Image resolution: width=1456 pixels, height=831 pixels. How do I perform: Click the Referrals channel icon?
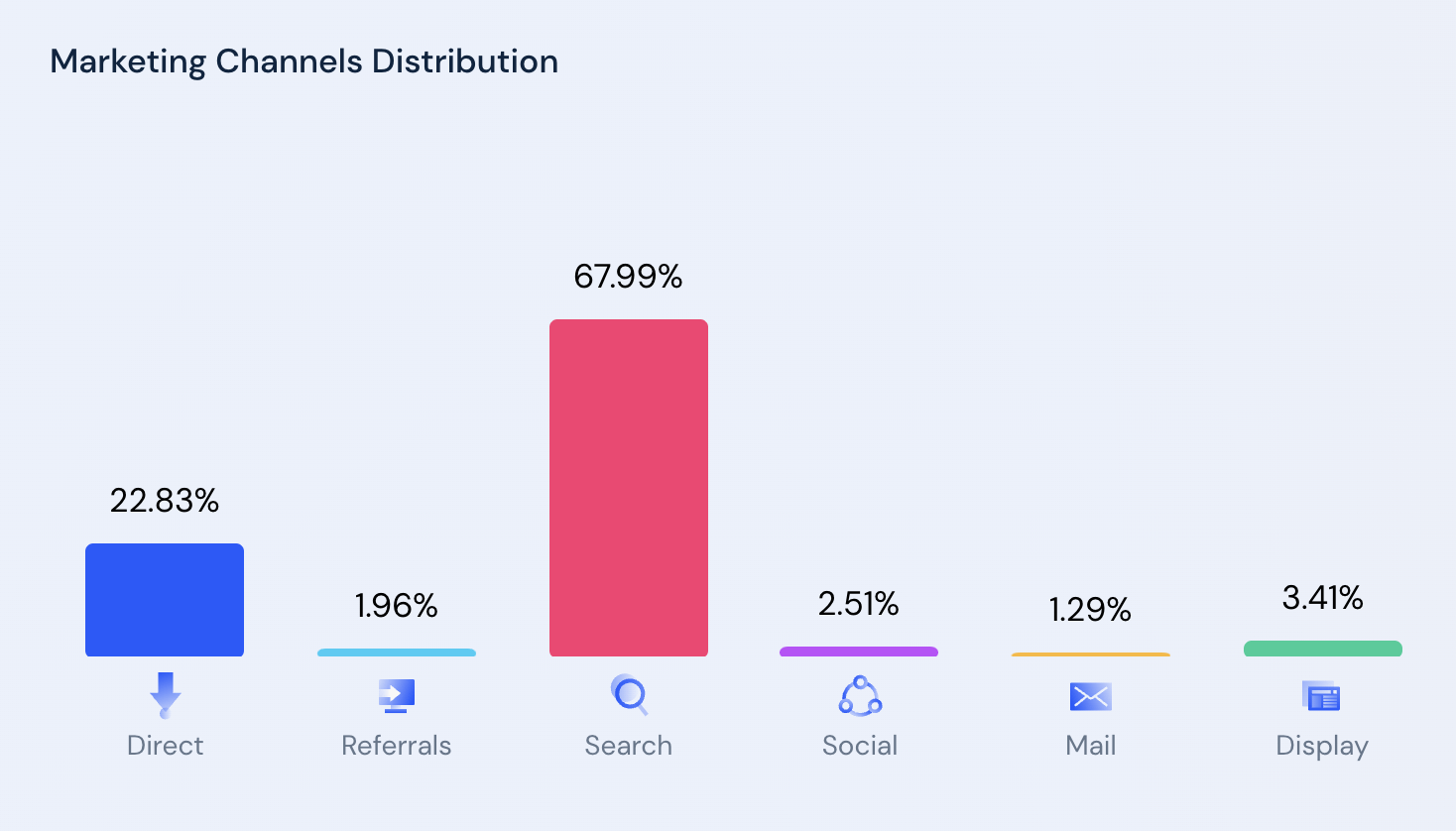pos(397,695)
